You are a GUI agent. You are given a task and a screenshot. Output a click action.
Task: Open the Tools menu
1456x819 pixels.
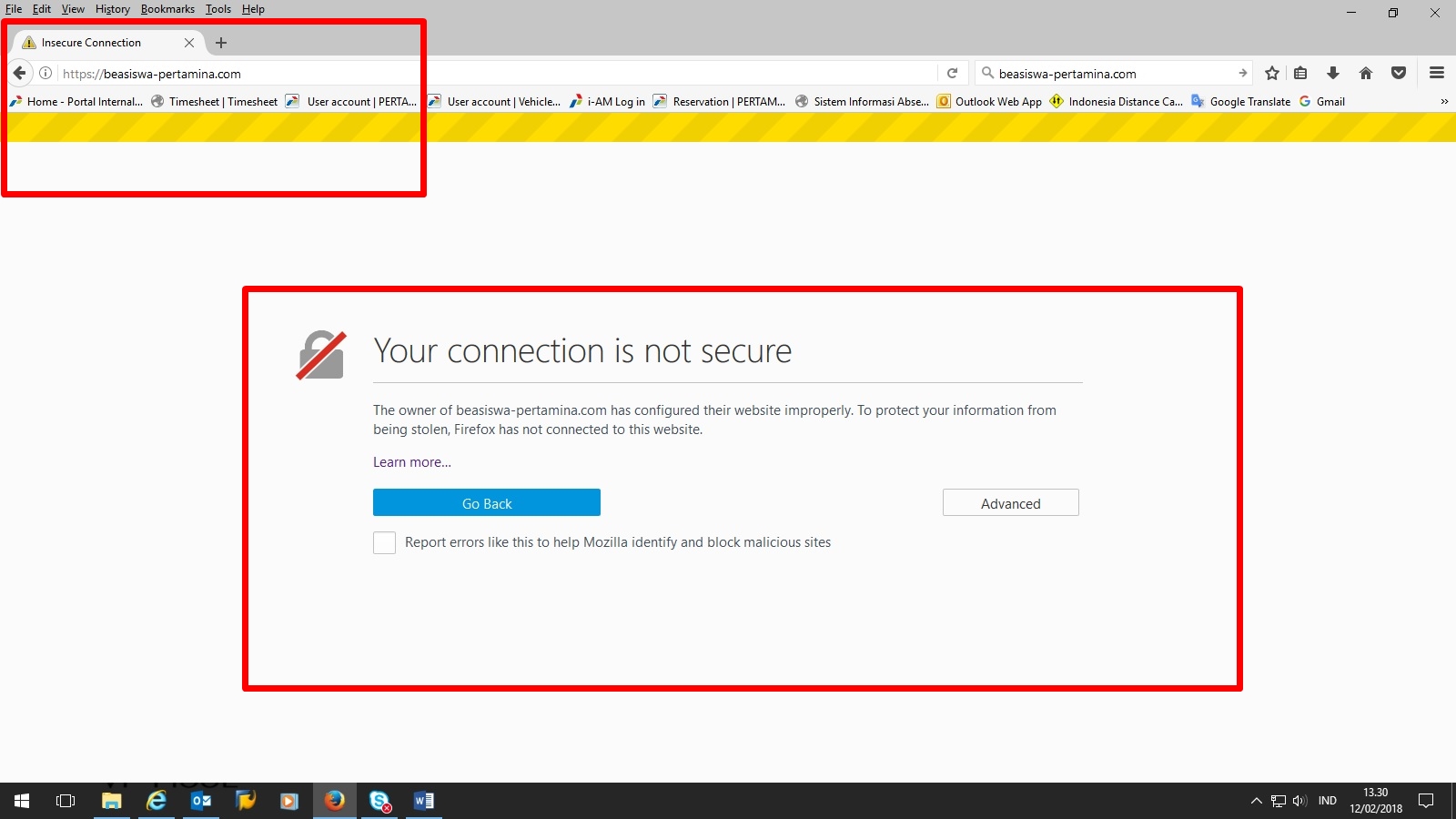[x=218, y=9]
